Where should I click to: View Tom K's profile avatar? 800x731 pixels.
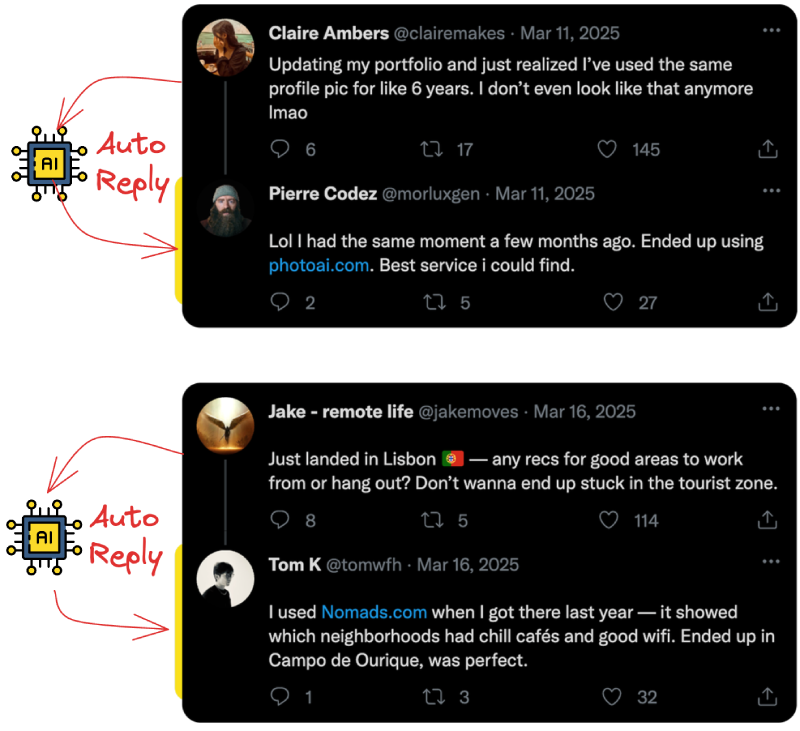tap(225, 578)
